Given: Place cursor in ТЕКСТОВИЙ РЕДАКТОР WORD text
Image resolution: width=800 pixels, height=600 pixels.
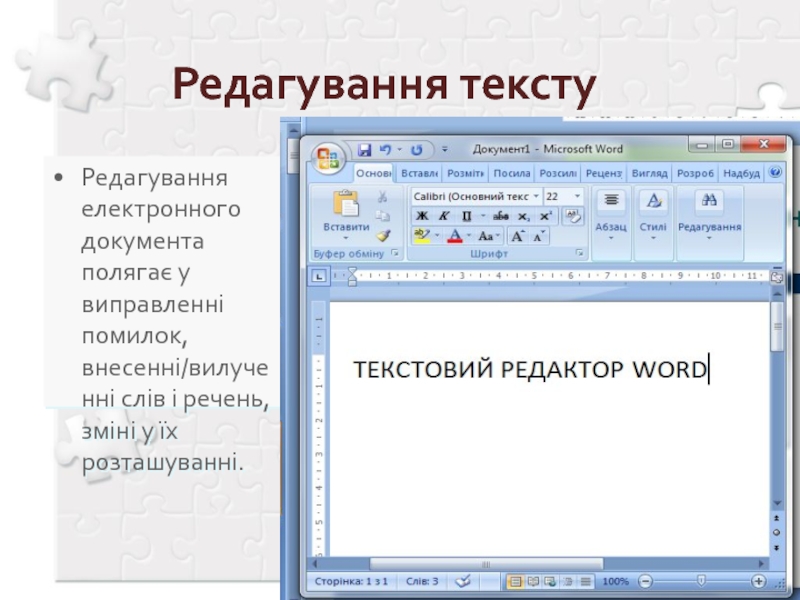Looking at the screenshot, I should click(x=530, y=369).
